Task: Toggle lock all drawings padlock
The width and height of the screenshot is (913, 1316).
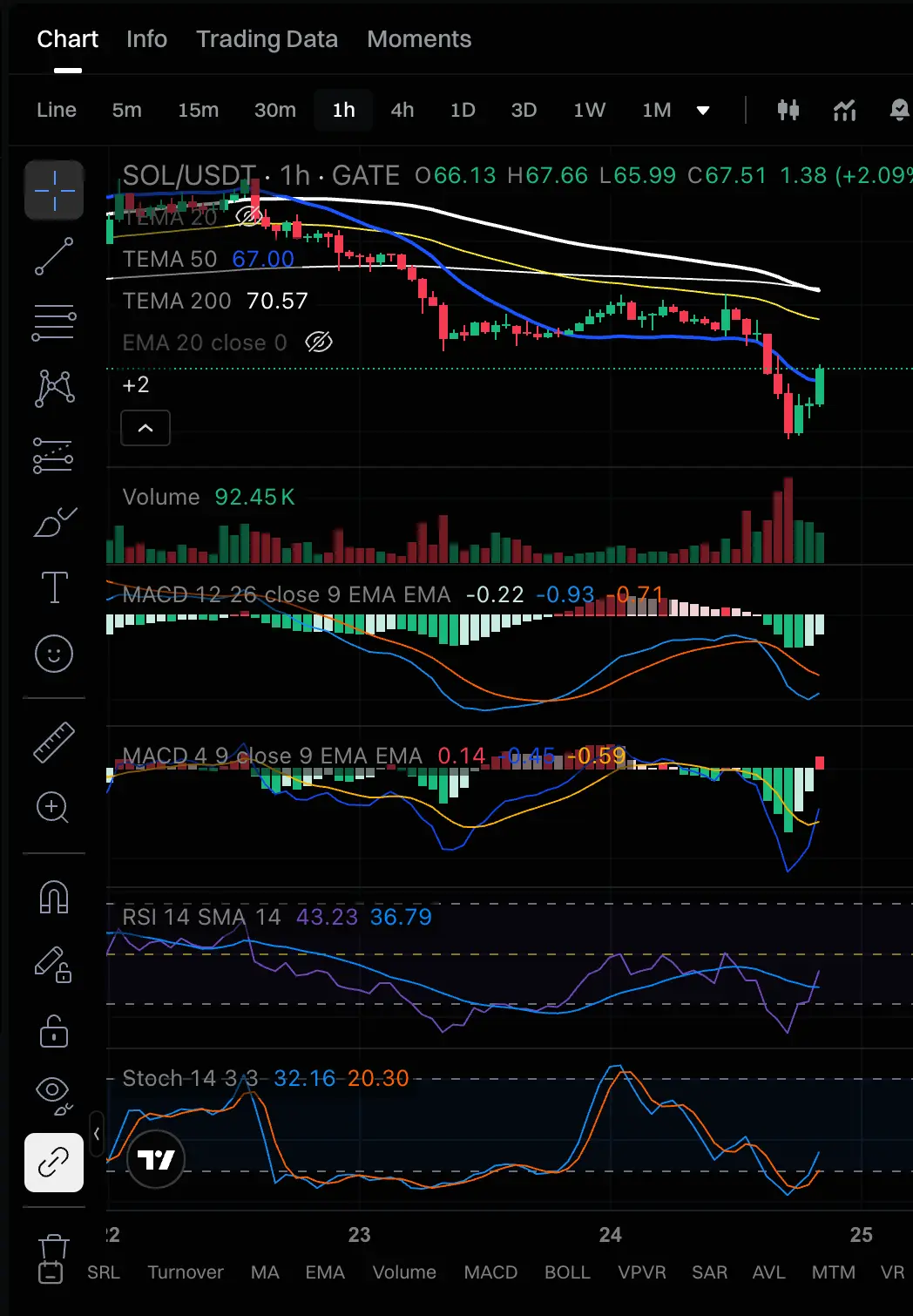Action: (54, 1030)
